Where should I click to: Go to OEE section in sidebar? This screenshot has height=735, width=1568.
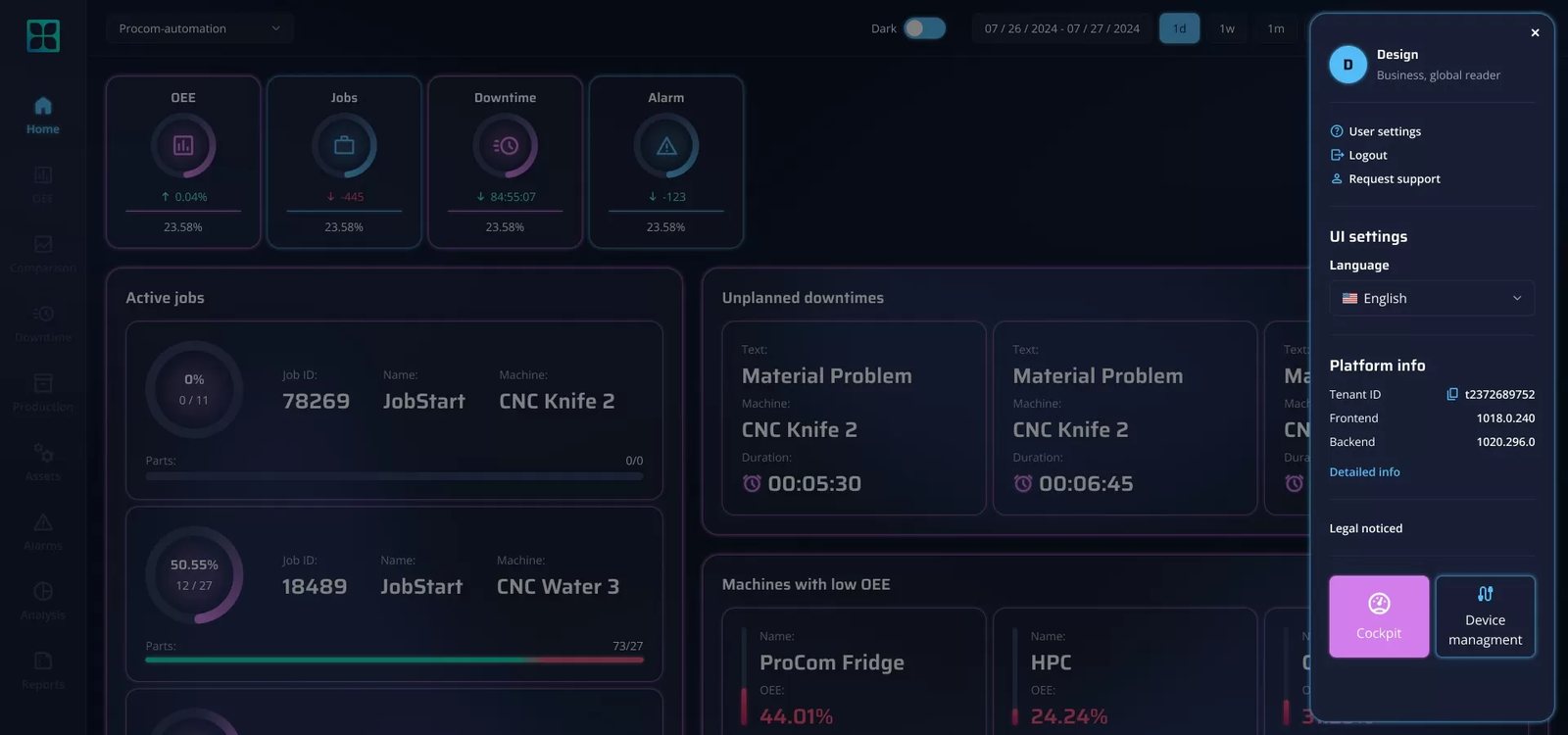pyautogui.click(x=43, y=184)
